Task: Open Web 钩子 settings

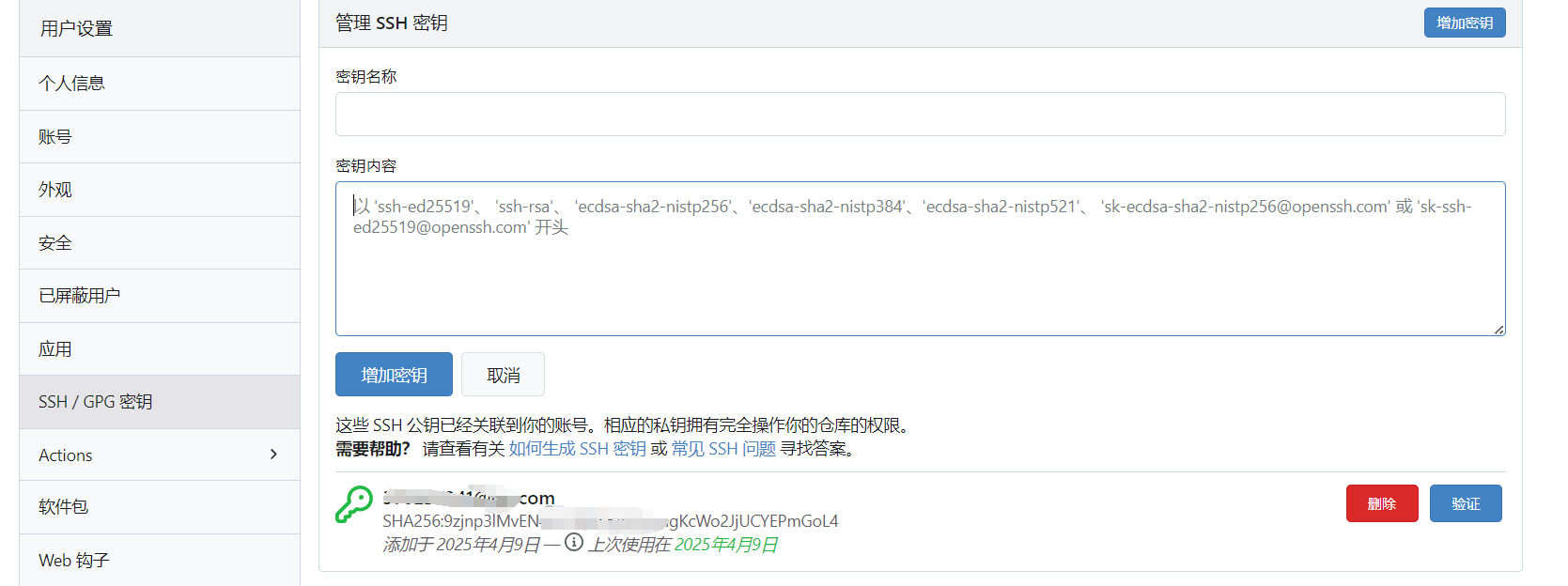Action: click(74, 561)
